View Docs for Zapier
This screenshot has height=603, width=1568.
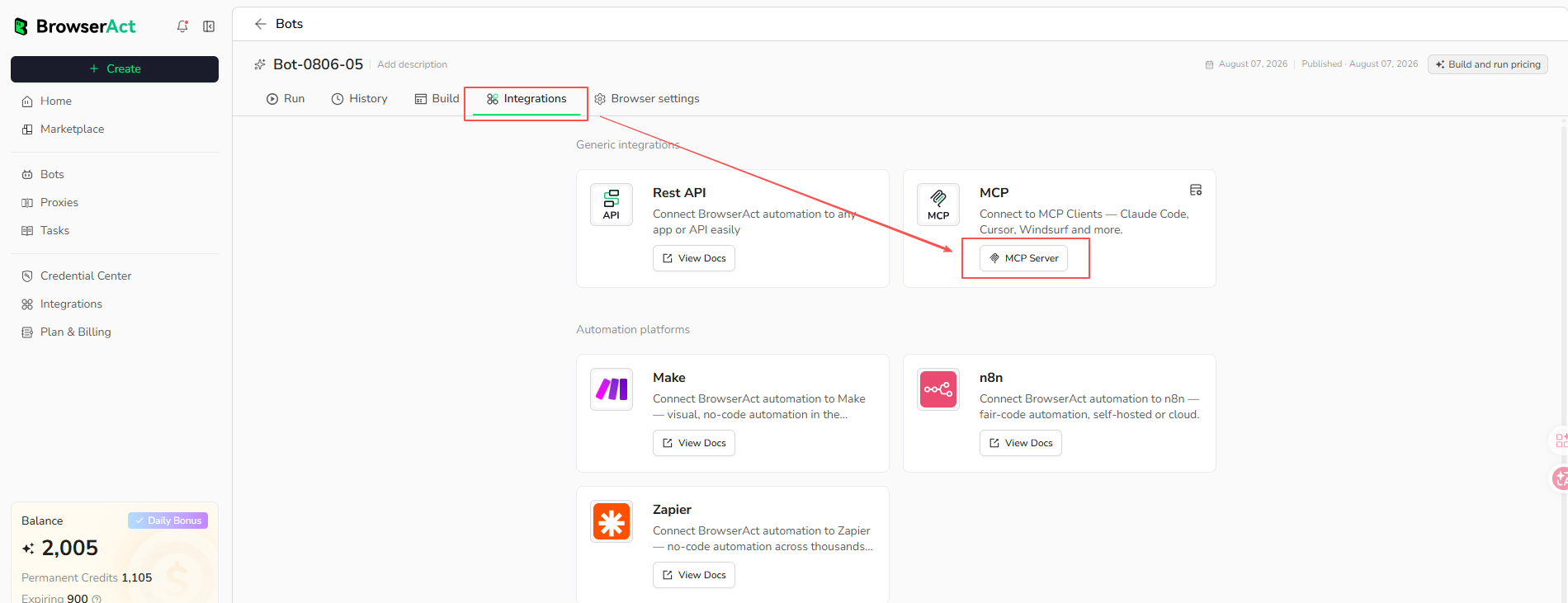(x=694, y=575)
